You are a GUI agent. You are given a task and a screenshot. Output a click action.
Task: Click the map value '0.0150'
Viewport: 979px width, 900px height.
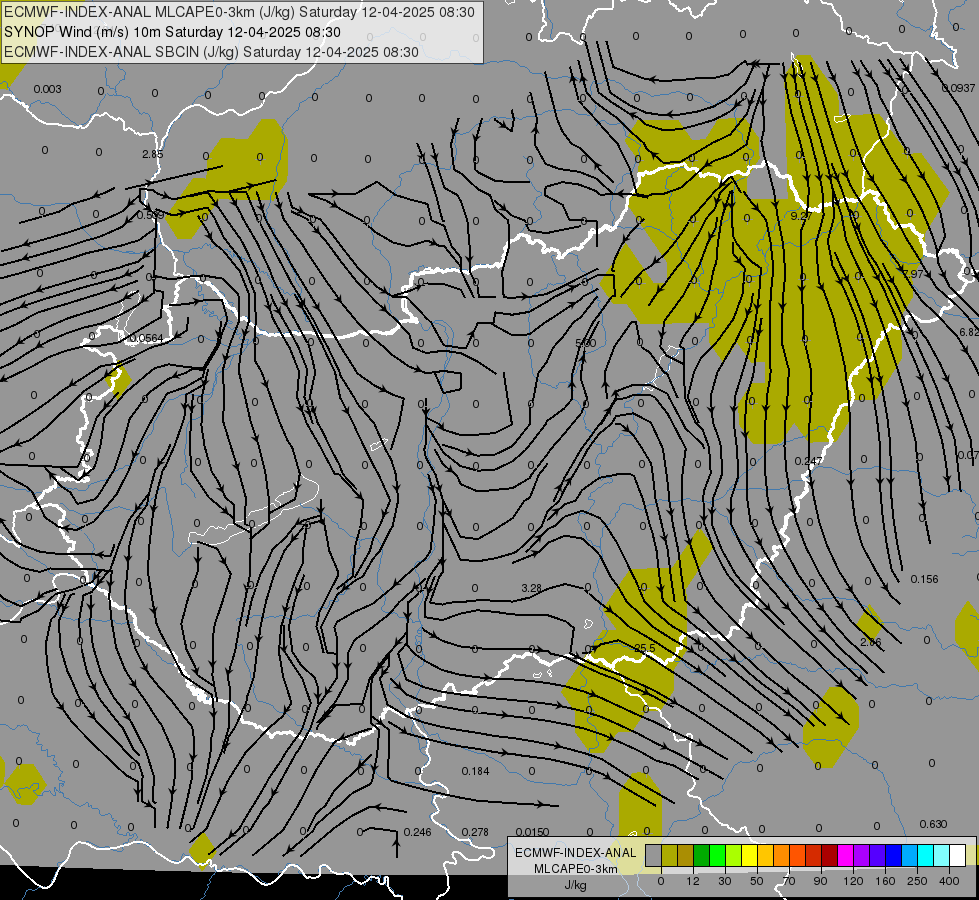(533, 832)
